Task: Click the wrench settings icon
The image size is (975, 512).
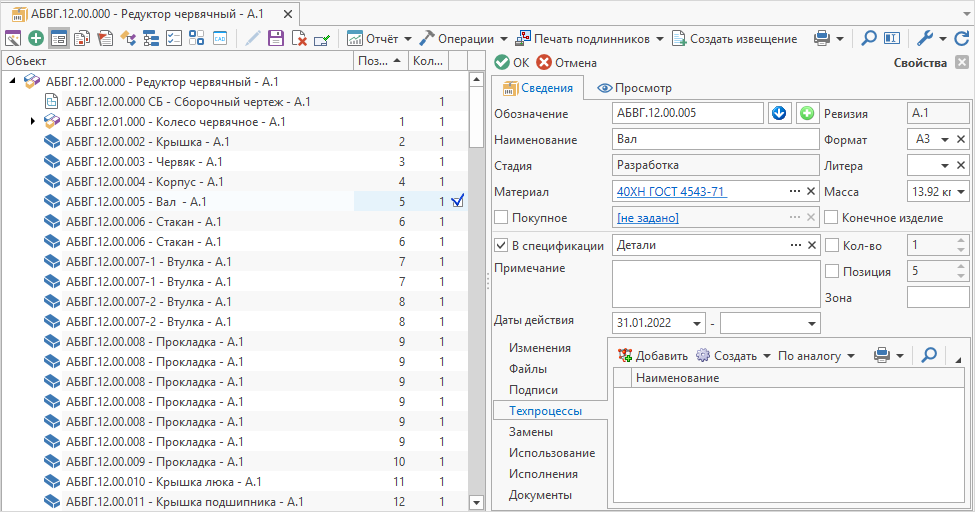Action: tap(925, 39)
